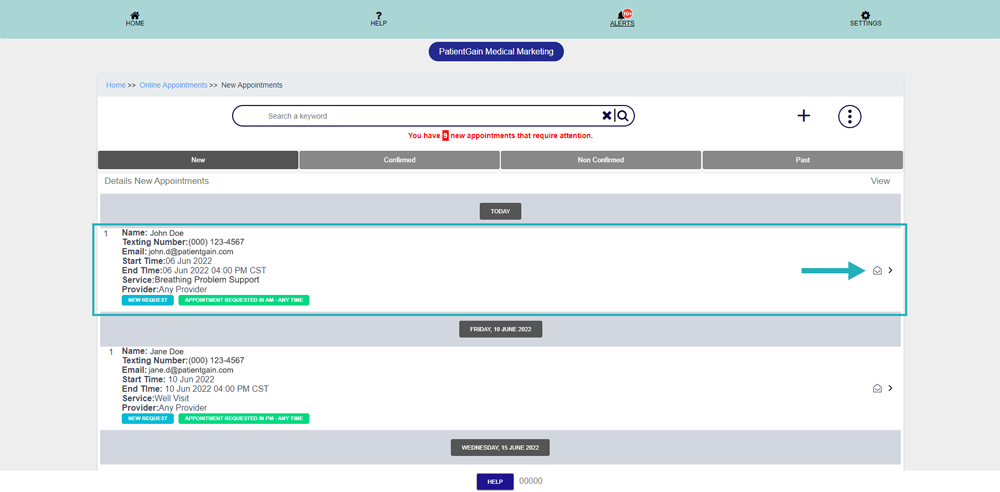
Task: Open the Alerts bell icon
Action: [x=622, y=15]
